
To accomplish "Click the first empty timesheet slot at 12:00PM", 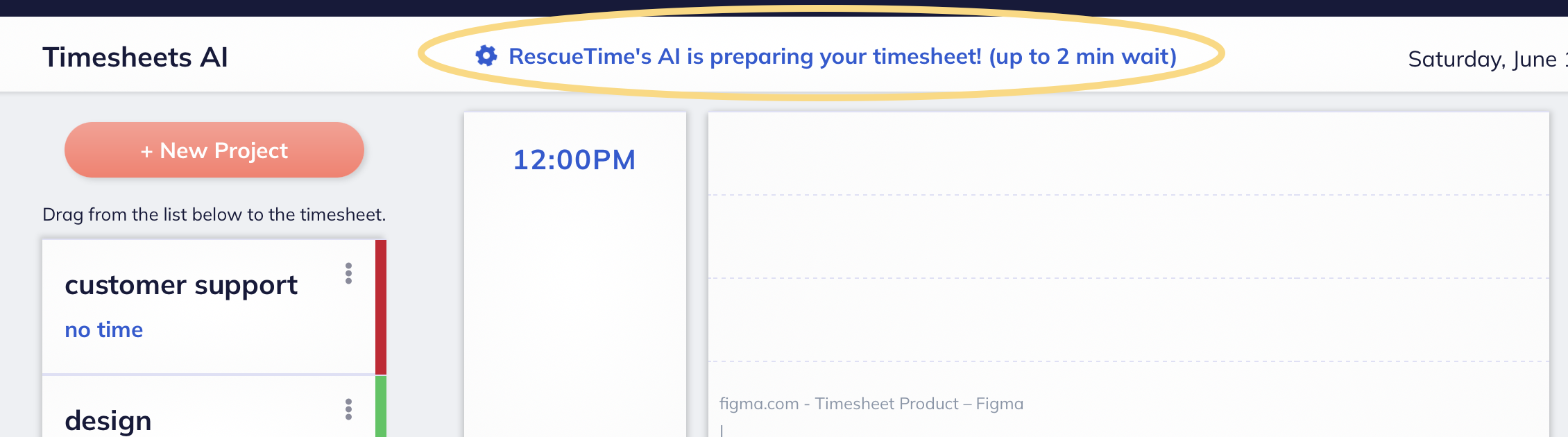I will [x=1128, y=154].
